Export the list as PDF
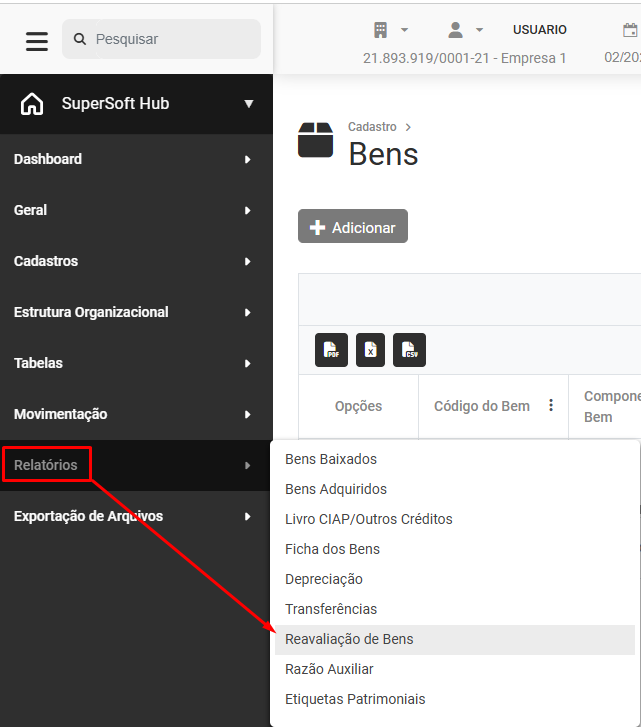Screen dimensions: 641x727 332,350
